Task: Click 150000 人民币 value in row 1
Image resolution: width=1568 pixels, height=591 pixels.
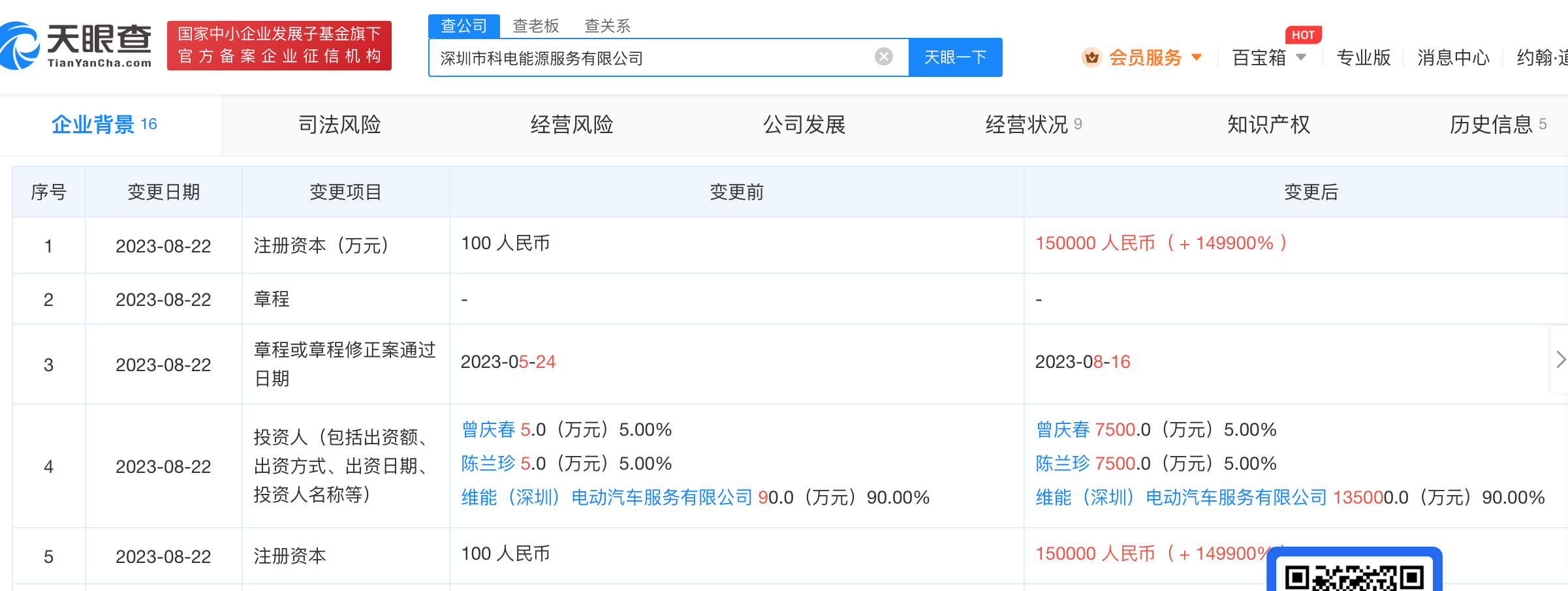Action: pyautogui.click(x=1095, y=243)
